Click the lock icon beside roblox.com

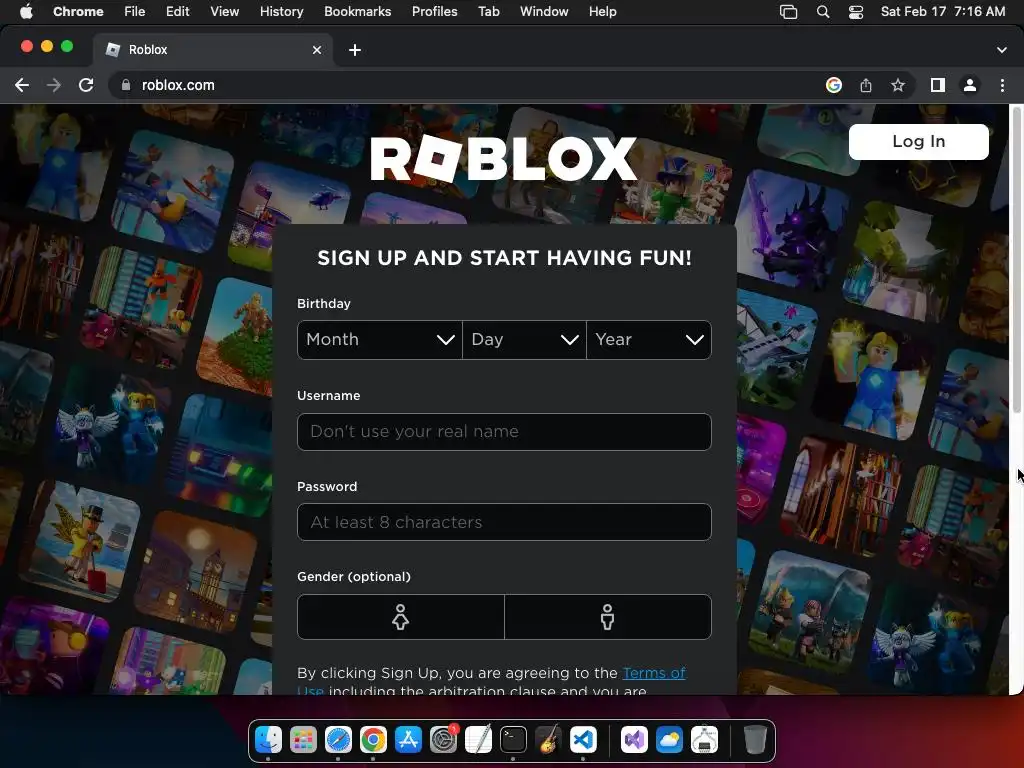click(x=126, y=85)
